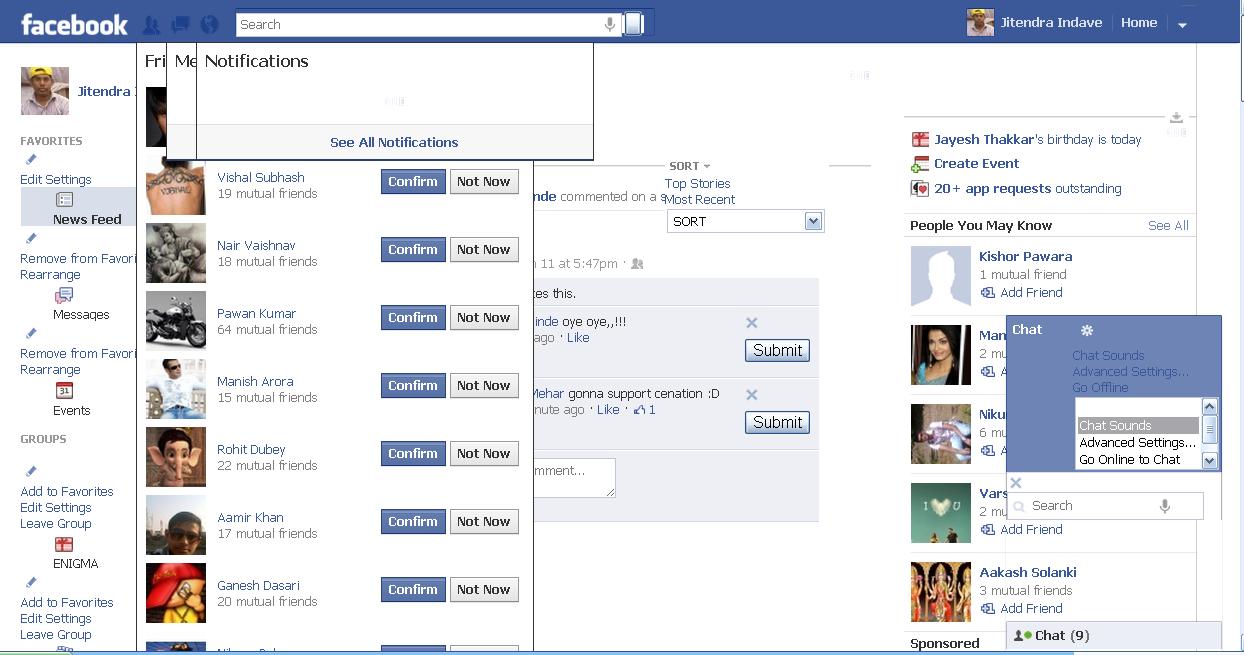Click the microphone icon in top search bar
This screenshot has height=655, width=1244.
coord(610,24)
